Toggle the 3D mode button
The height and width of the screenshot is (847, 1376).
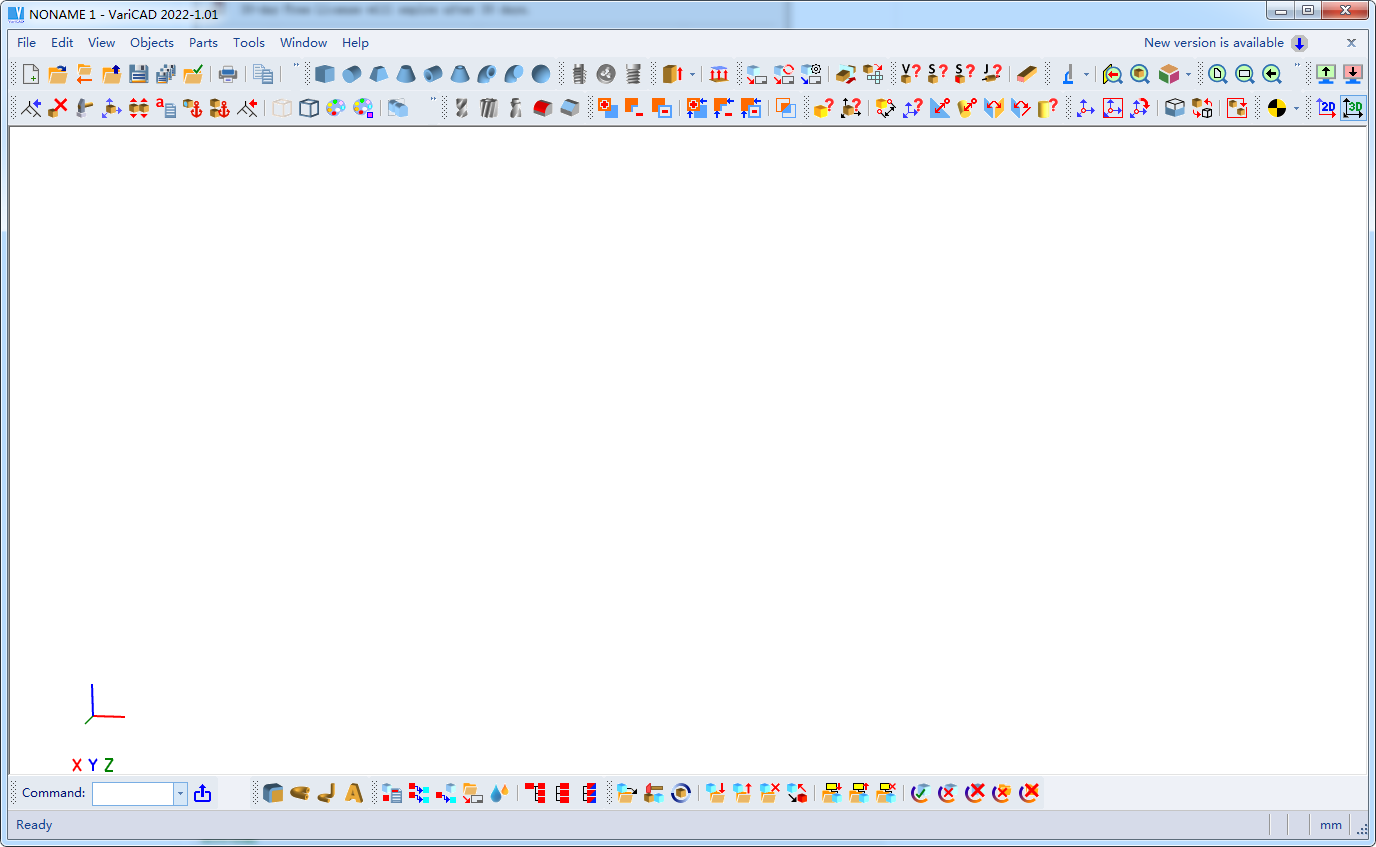point(1353,107)
